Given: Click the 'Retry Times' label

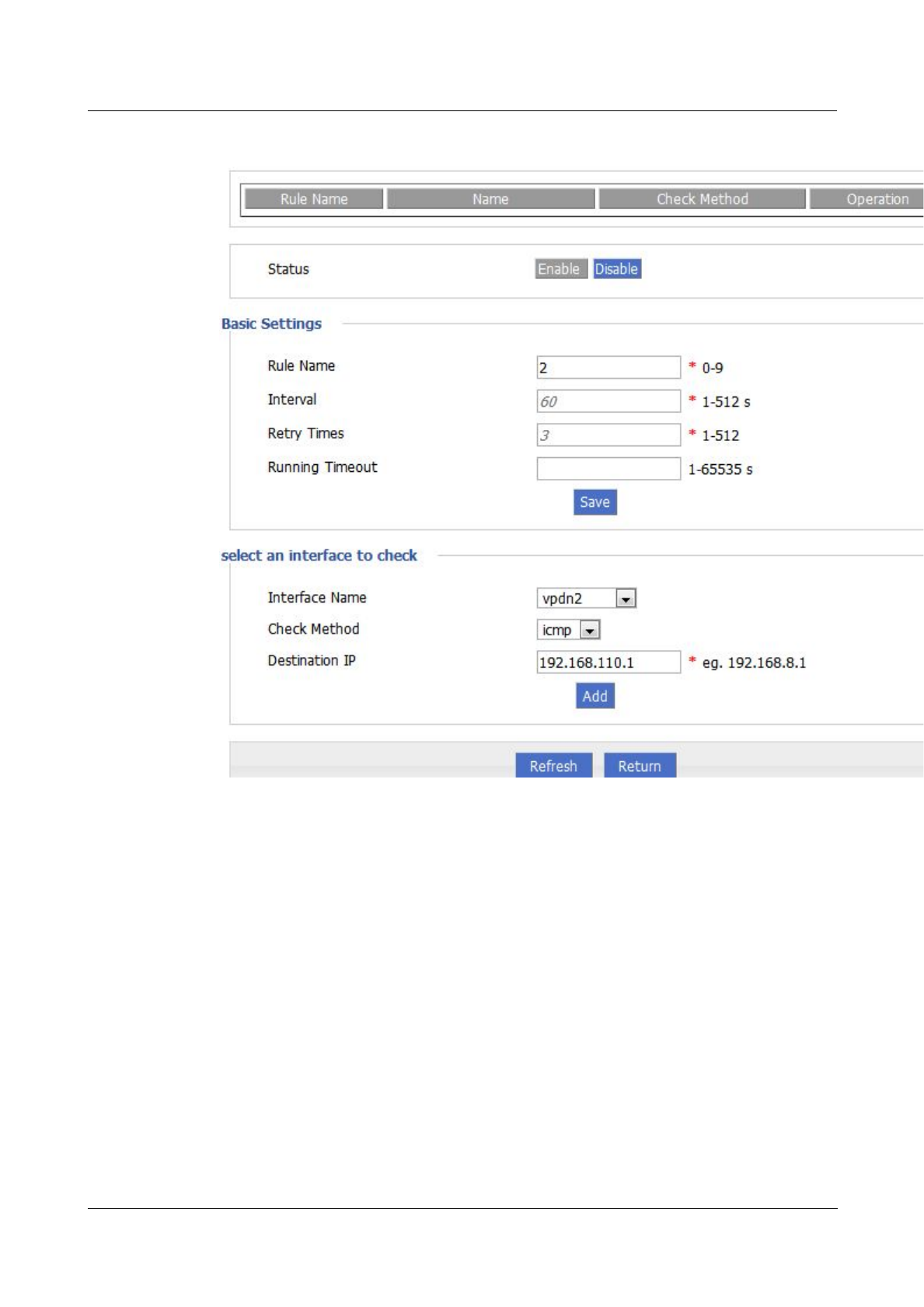Looking at the screenshot, I should [x=305, y=434].
